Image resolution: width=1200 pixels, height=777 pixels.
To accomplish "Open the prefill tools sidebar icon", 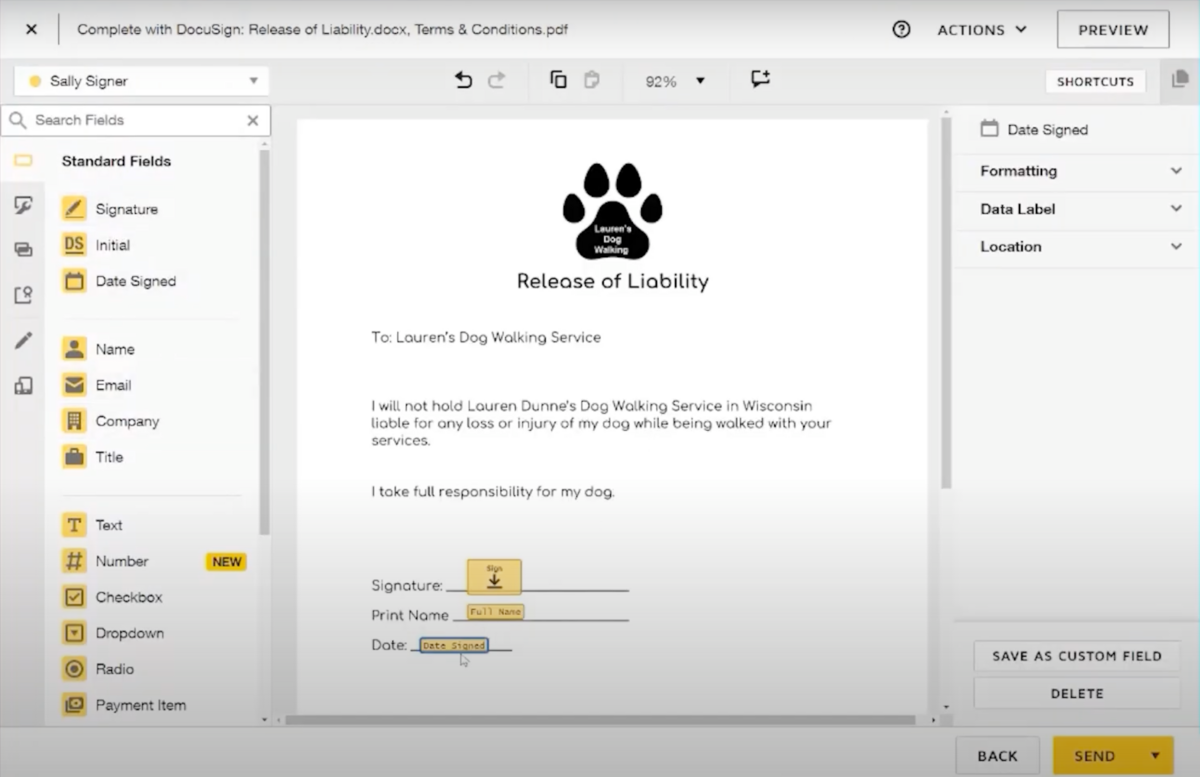I will click(23, 295).
